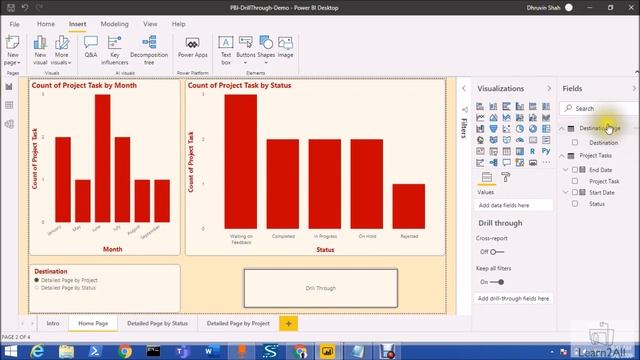
Task: Click the Fields pane Search box
Action: pos(598,109)
